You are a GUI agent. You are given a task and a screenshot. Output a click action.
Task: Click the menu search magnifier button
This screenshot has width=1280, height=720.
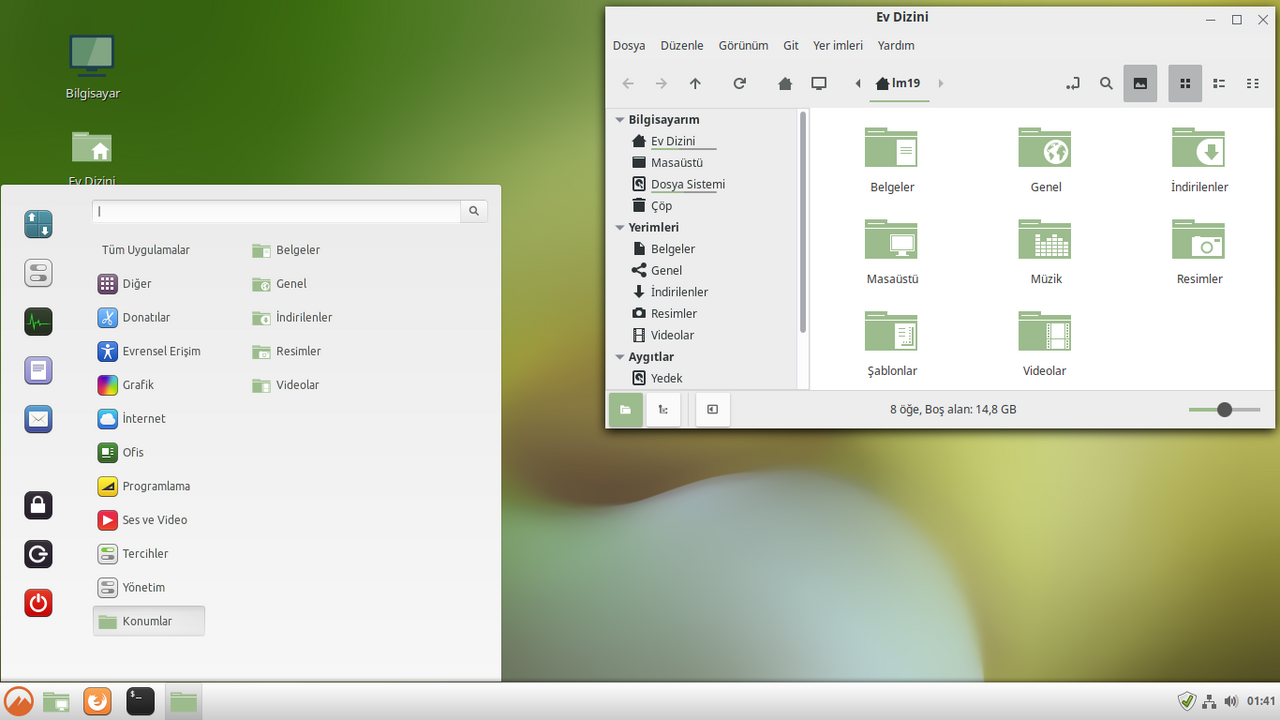click(474, 211)
